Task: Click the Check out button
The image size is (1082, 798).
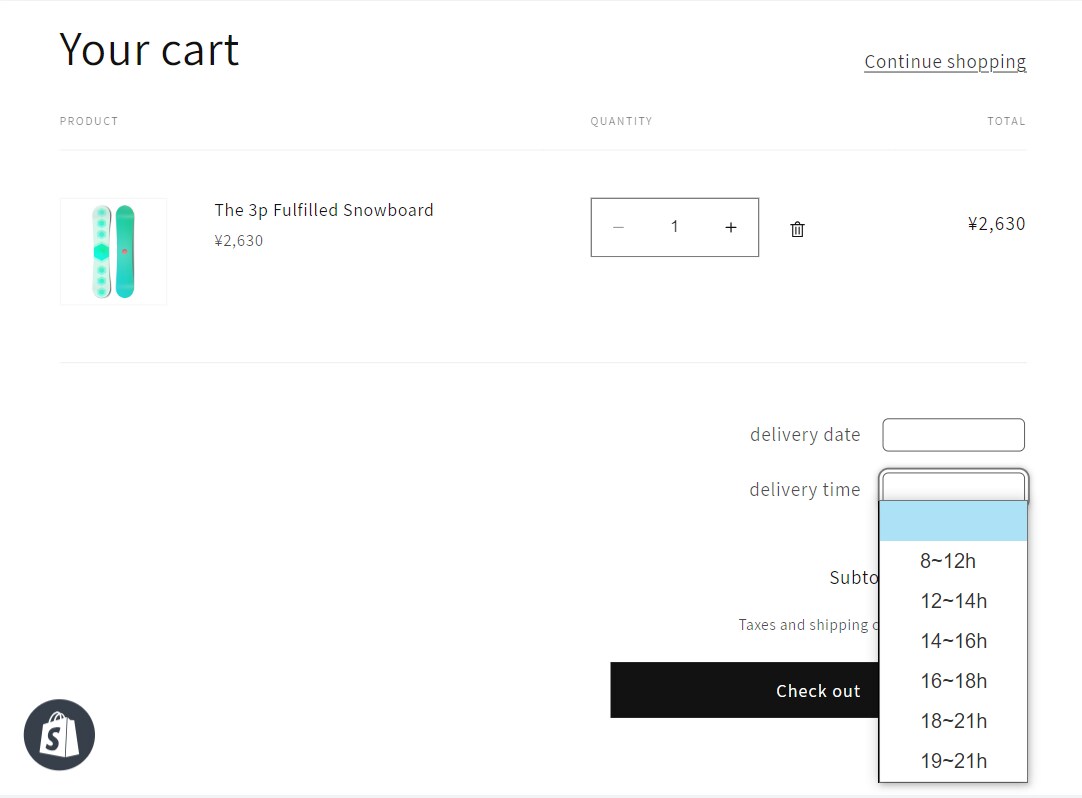Action: [x=745, y=690]
